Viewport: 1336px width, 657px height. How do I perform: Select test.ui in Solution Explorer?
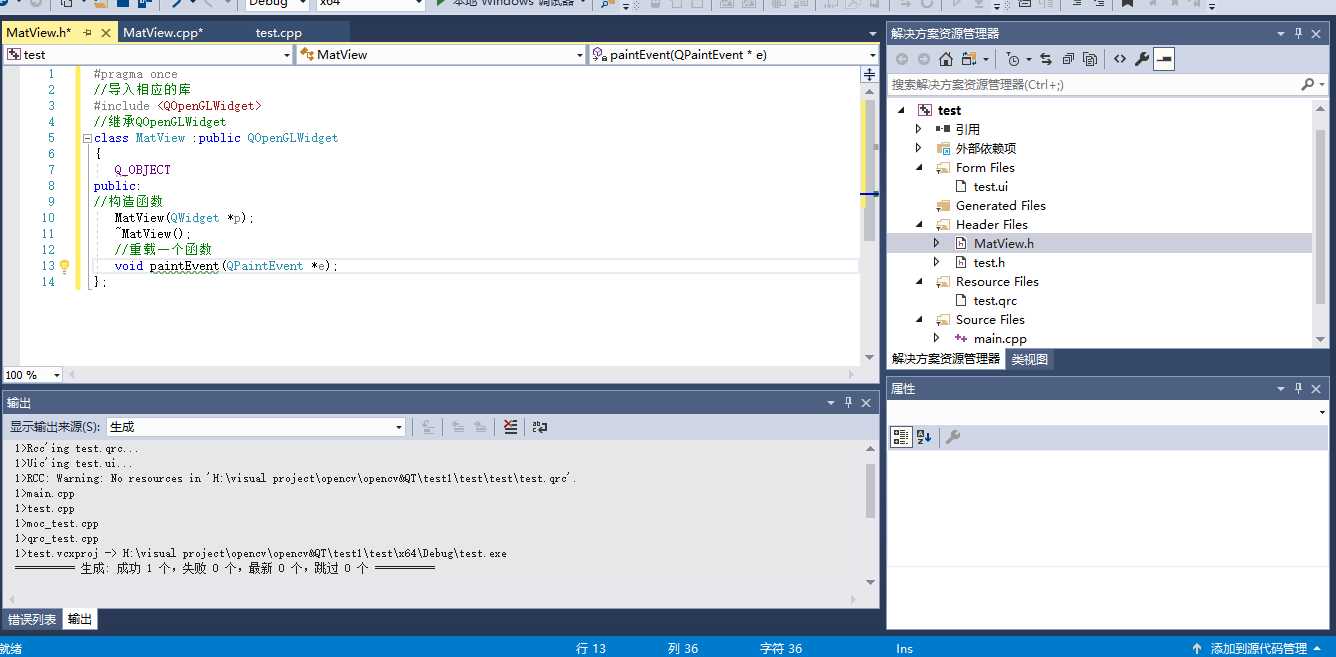tap(990, 187)
